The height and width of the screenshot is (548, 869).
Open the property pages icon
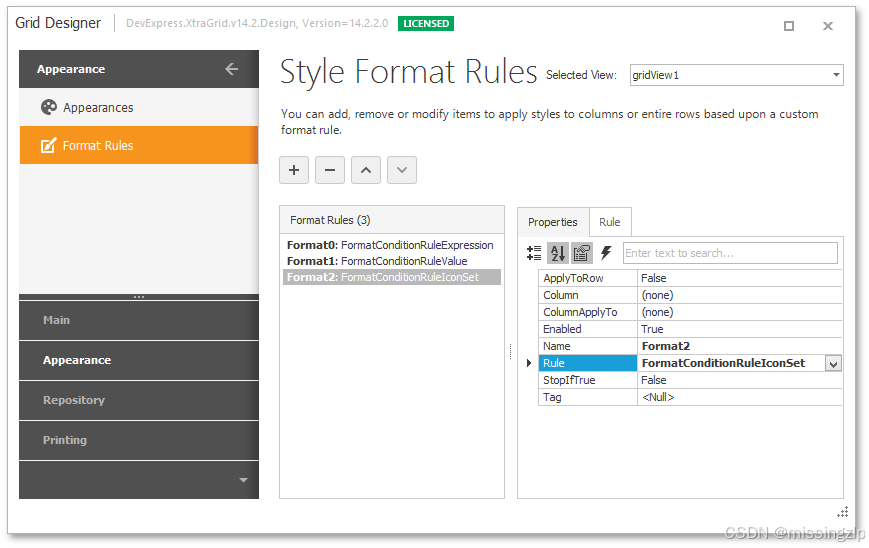[581, 253]
